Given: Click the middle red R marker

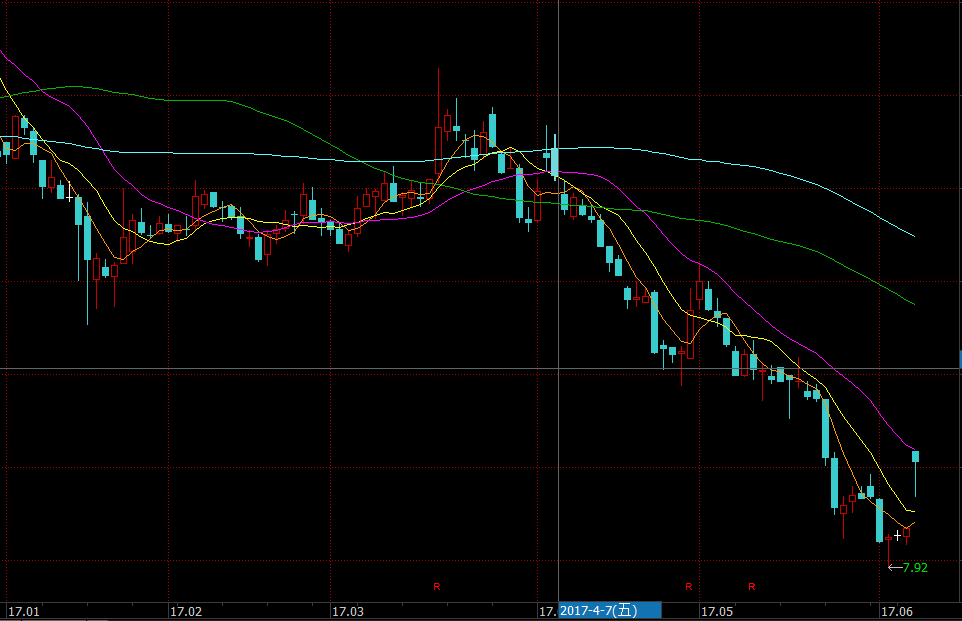Looking at the screenshot, I should [688, 585].
